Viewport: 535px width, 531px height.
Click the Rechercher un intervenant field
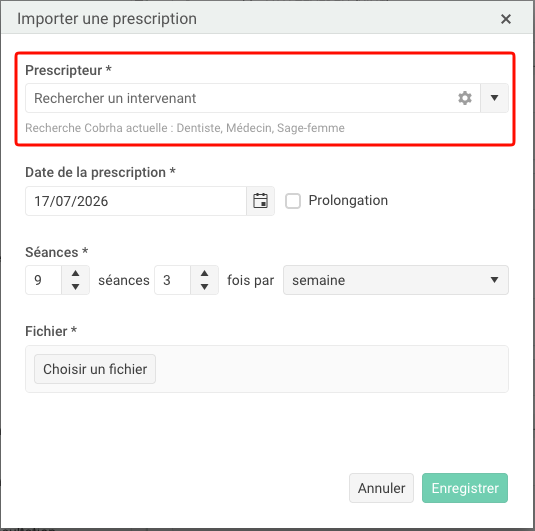coord(241,98)
